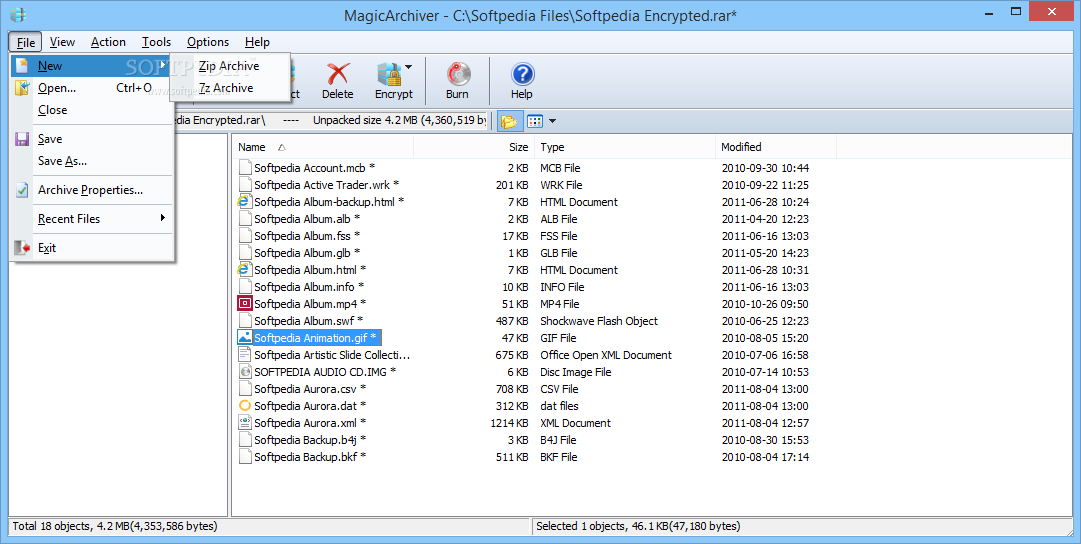
Task: Select the Softpedia Backup.b4j file
Action: [310, 440]
